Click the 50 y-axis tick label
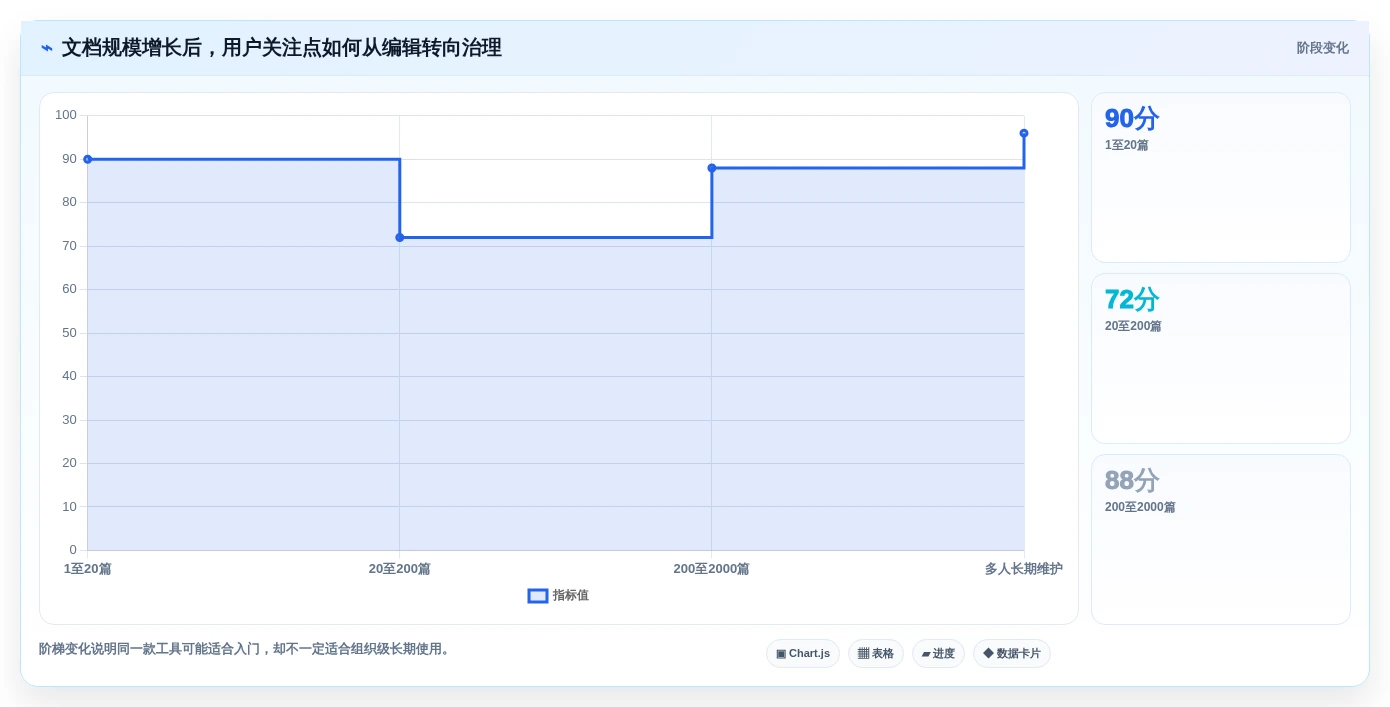Image resolution: width=1390 pixels, height=707 pixels. (69, 333)
